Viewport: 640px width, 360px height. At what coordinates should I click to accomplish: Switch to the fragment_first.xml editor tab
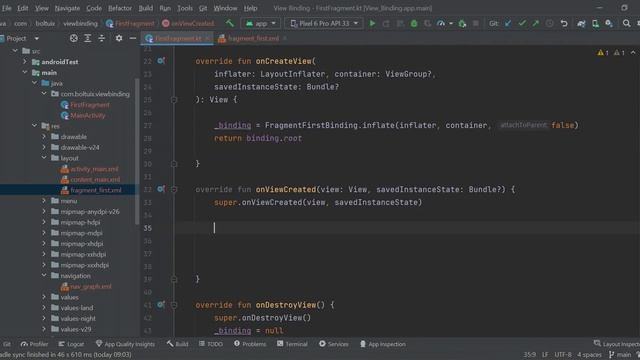(x=253, y=38)
